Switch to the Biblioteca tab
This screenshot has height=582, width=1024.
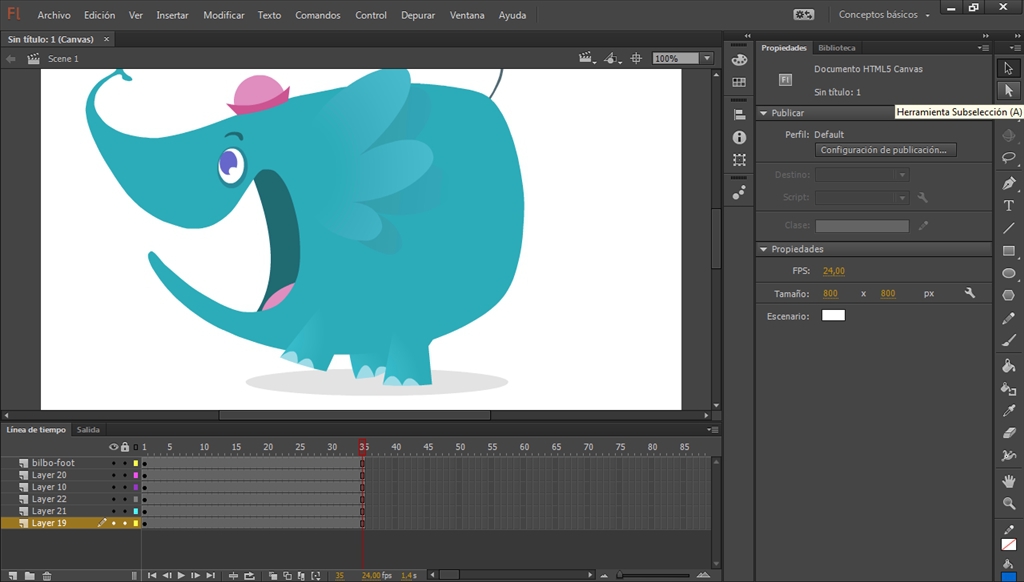[x=837, y=48]
